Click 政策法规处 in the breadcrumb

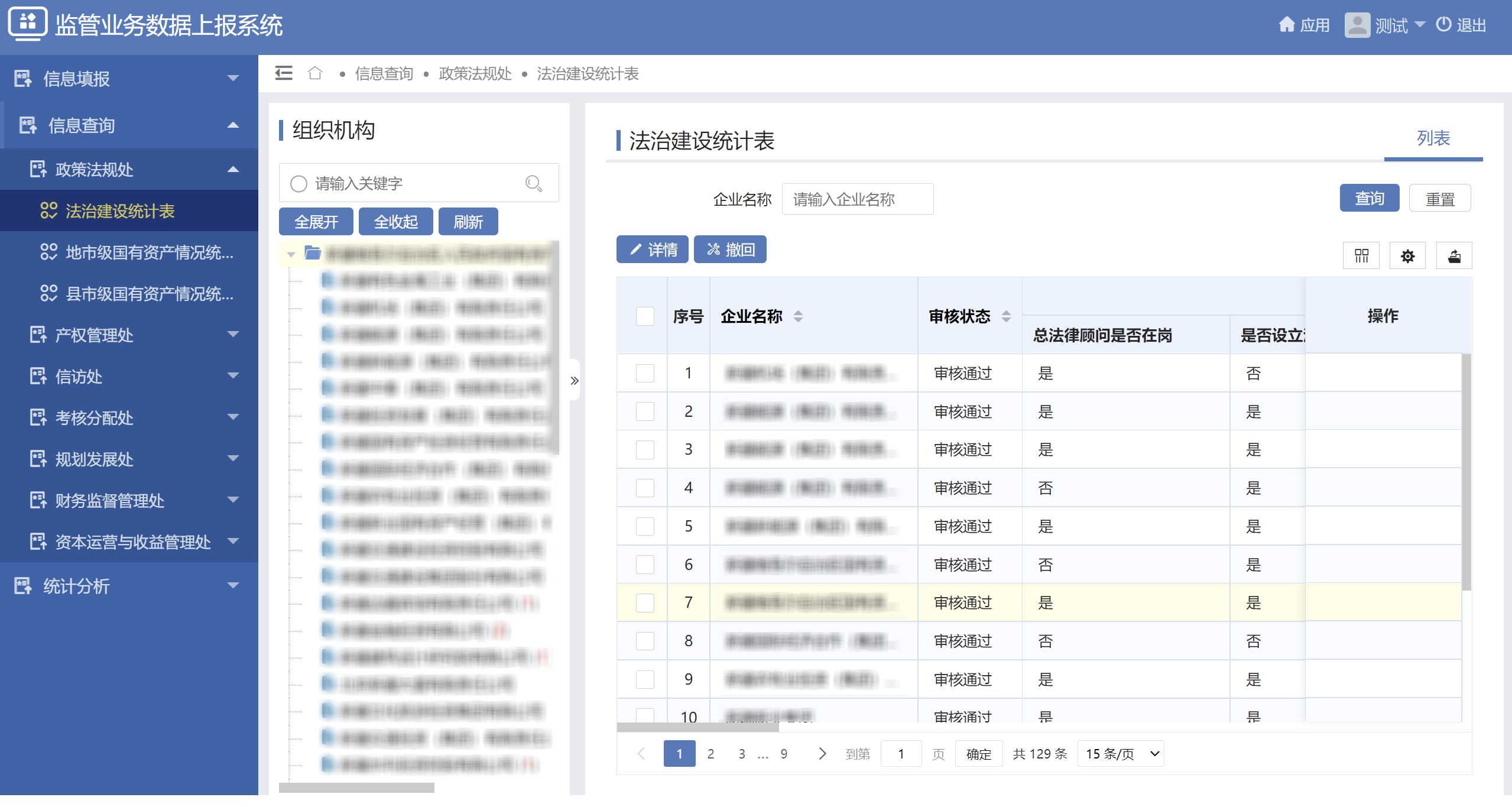point(475,73)
